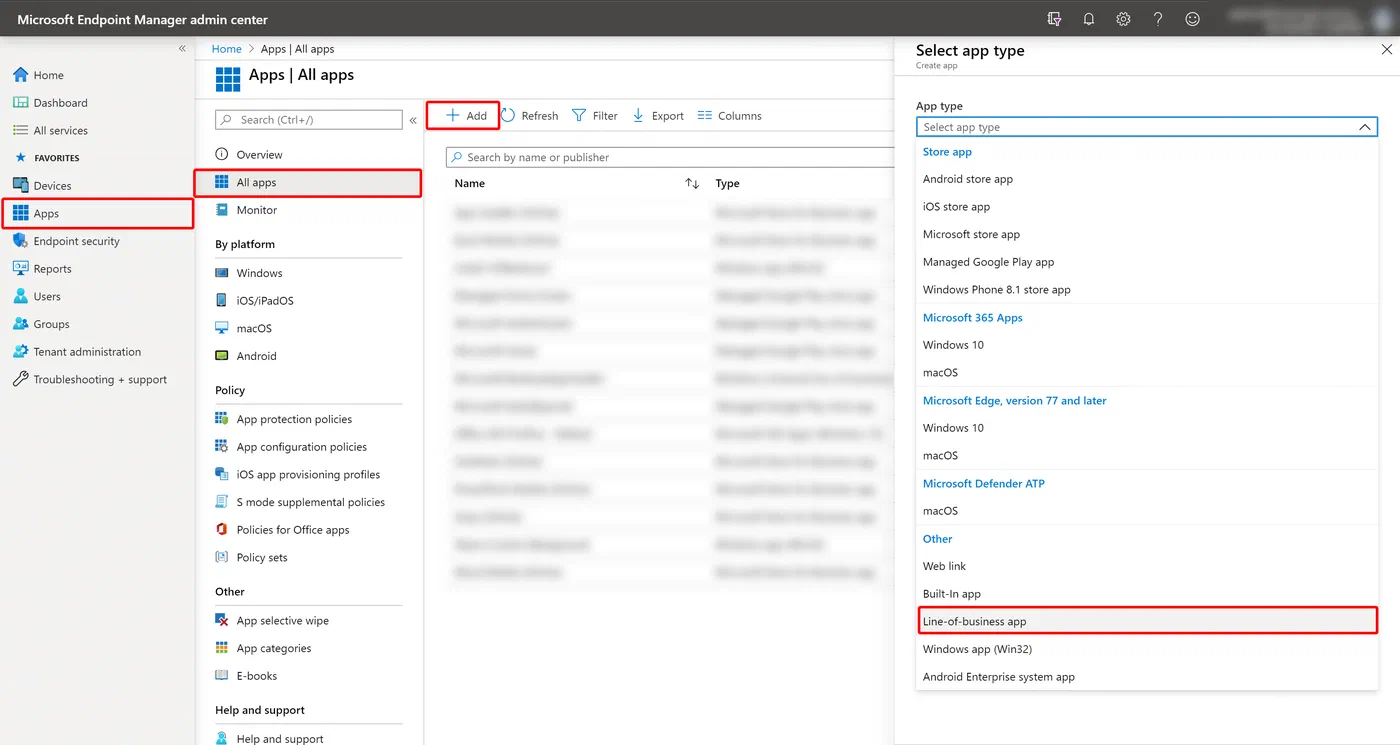
Task: Open App configuration policies
Action: click(x=301, y=447)
